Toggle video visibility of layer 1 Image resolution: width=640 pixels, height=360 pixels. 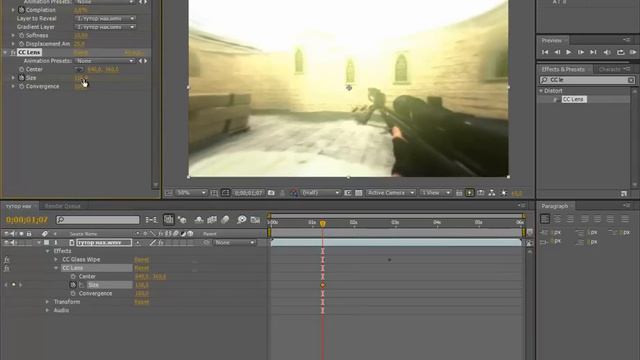[x=7, y=242]
